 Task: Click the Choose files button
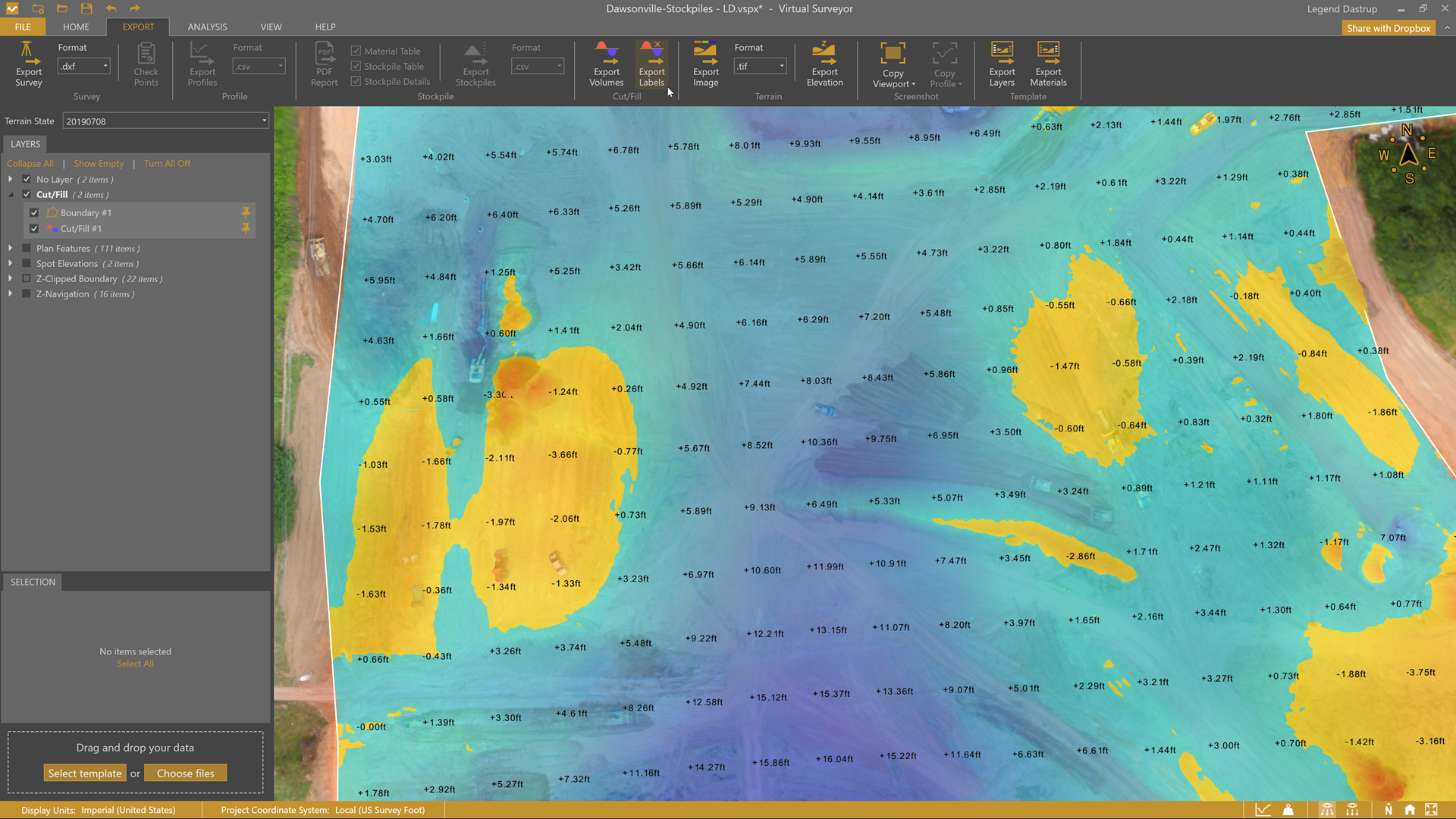(x=185, y=773)
